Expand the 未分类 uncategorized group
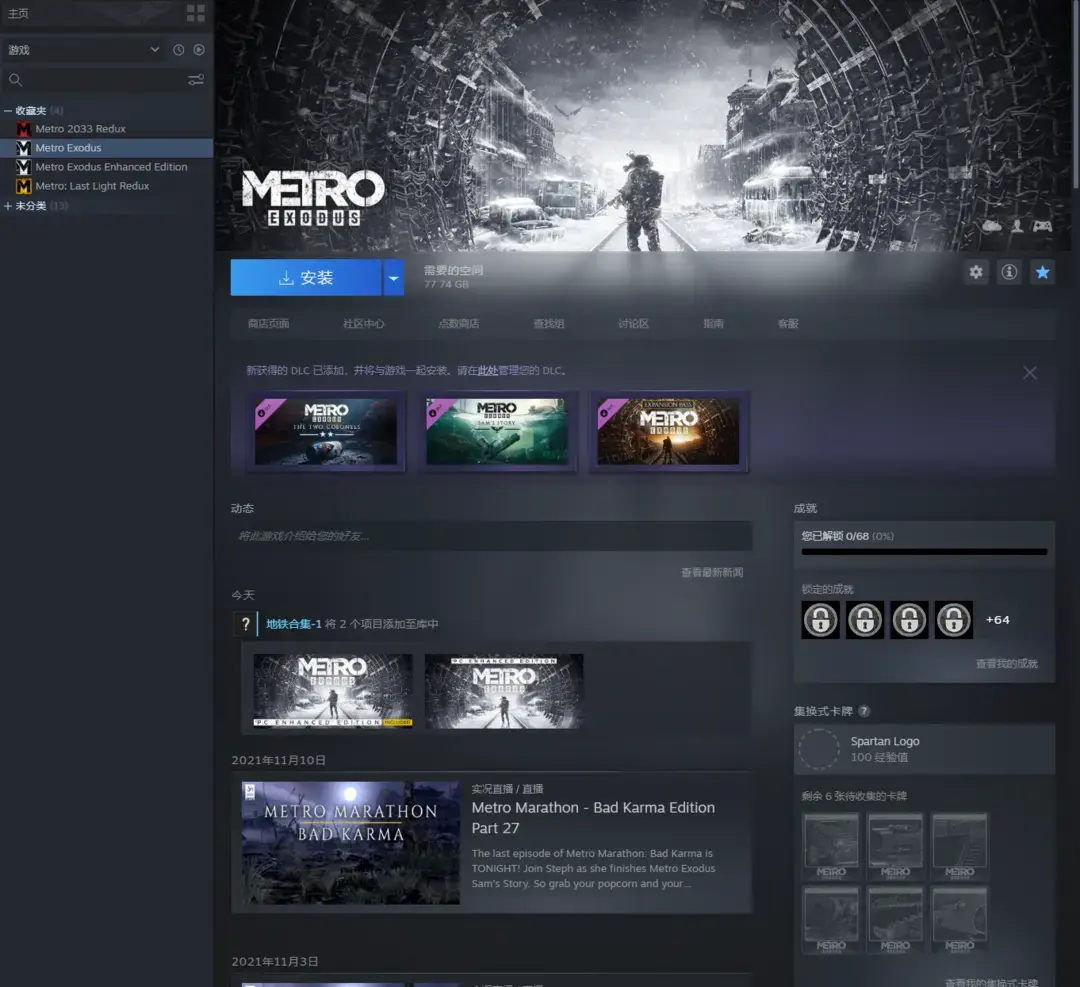This screenshot has height=987, width=1080. point(8,206)
